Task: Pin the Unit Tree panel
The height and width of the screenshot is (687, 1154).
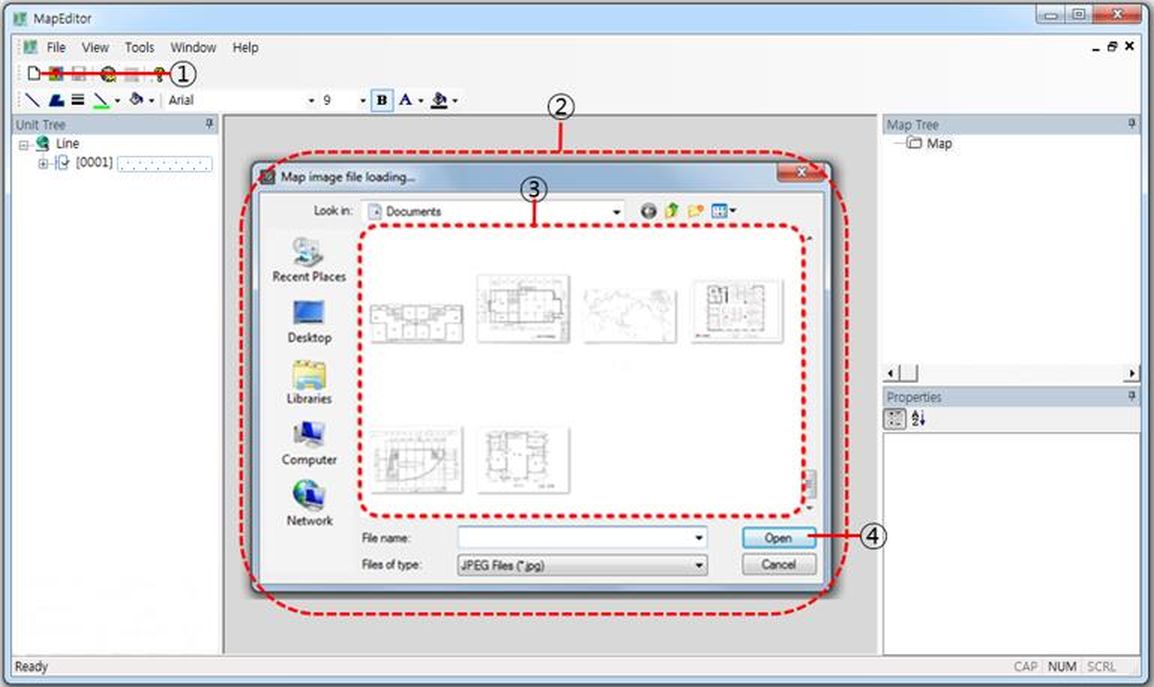Action: tap(210, 124)
